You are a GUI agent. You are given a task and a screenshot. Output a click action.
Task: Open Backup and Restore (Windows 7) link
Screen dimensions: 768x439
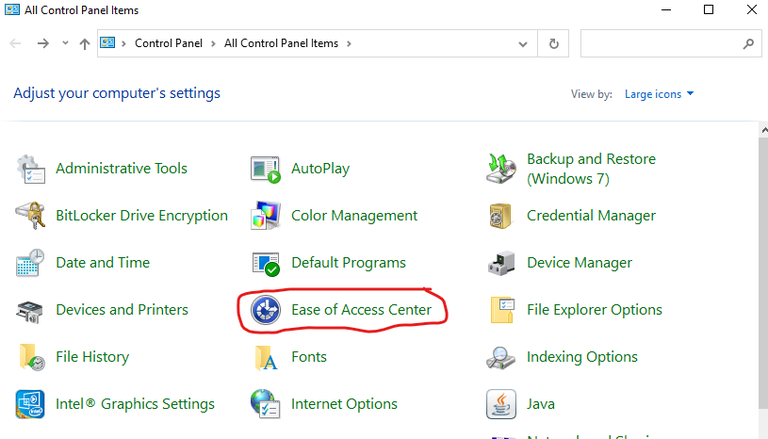click(x=591, y=169)
